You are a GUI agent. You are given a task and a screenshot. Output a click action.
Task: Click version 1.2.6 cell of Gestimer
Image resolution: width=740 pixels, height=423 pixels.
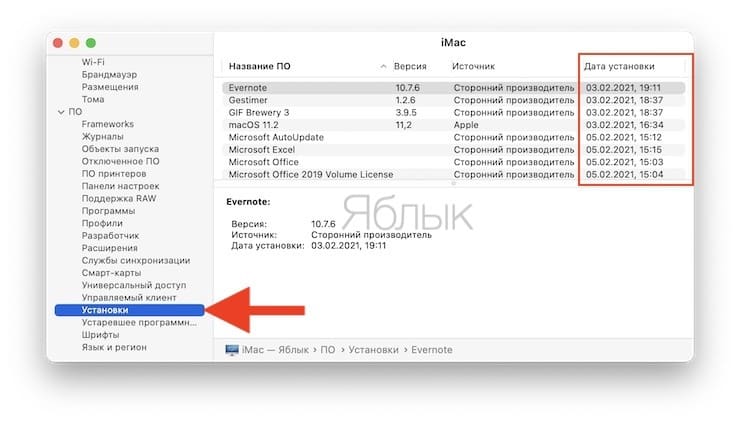coord(405,100)
